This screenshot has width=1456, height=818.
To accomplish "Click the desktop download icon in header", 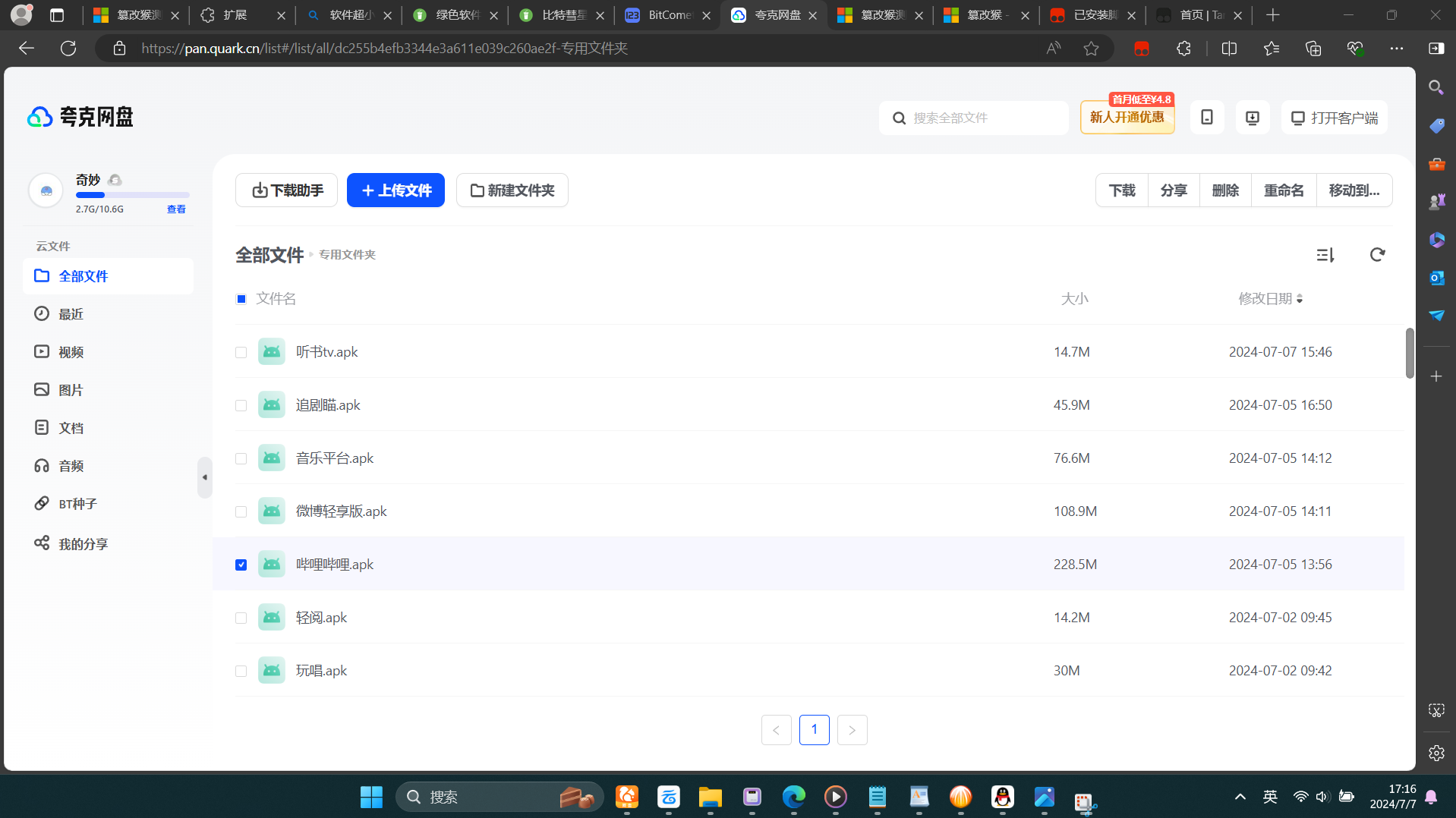I will 1252,118.
